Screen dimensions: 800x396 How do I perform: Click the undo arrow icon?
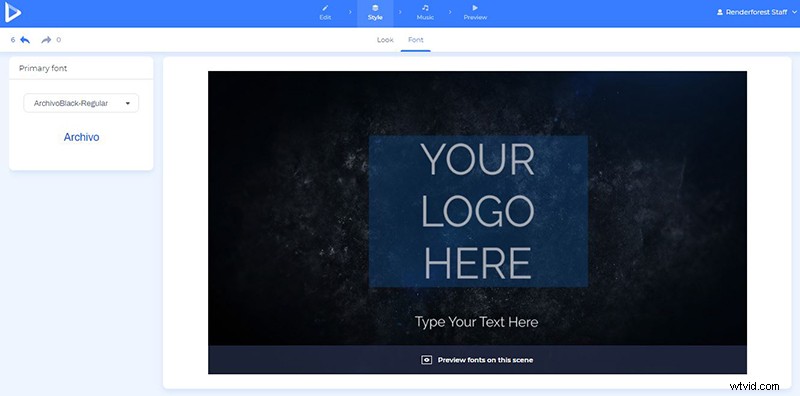tap(24, 40)
